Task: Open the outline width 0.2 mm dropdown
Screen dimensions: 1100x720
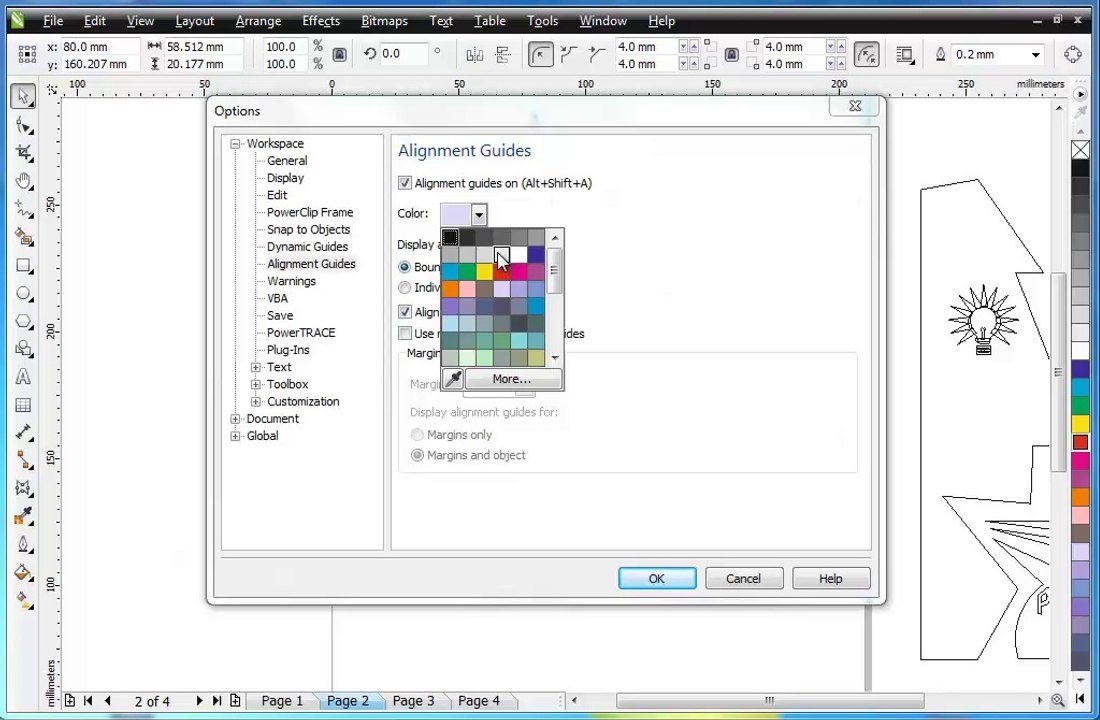Action: pyautogui.click(x=1035, y=55)
